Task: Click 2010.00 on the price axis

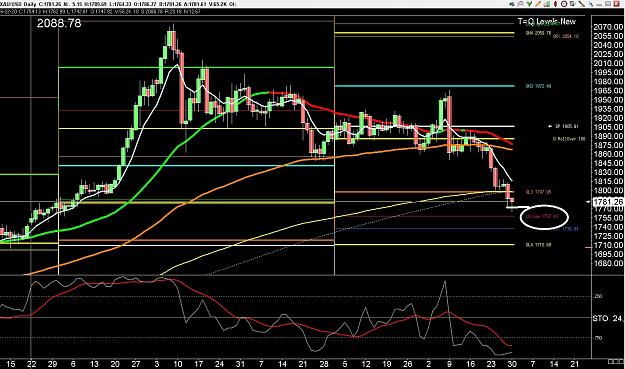Action: (608, 63)
